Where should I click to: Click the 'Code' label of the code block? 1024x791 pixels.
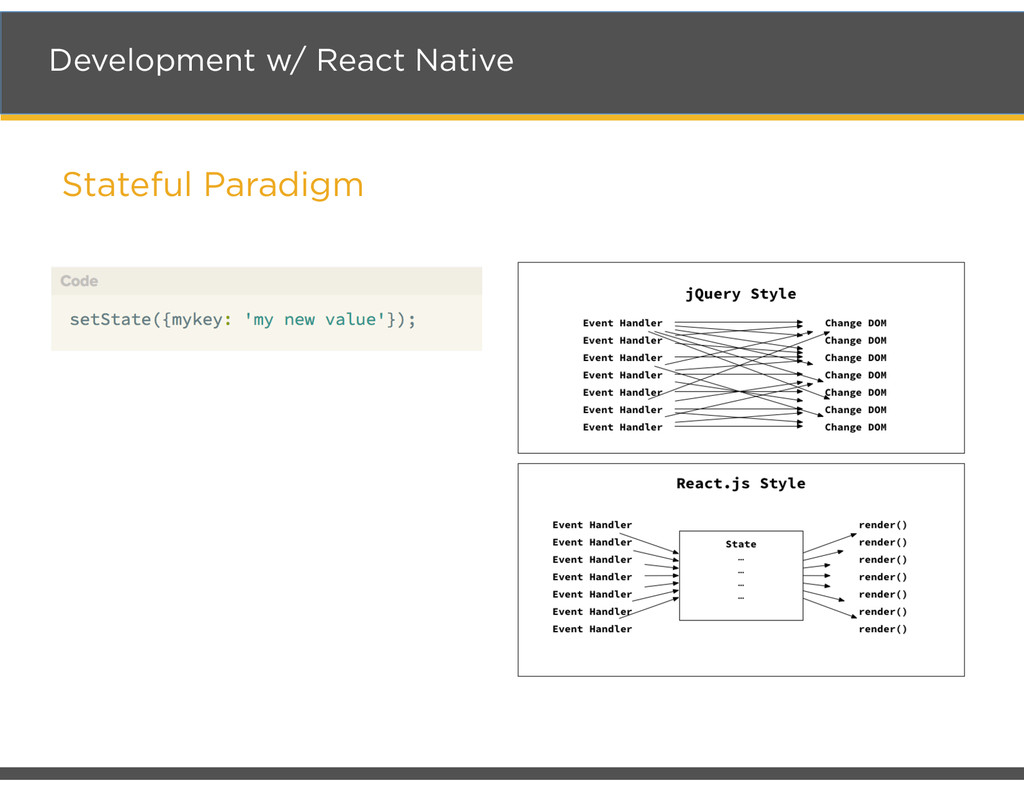point(79,281)
